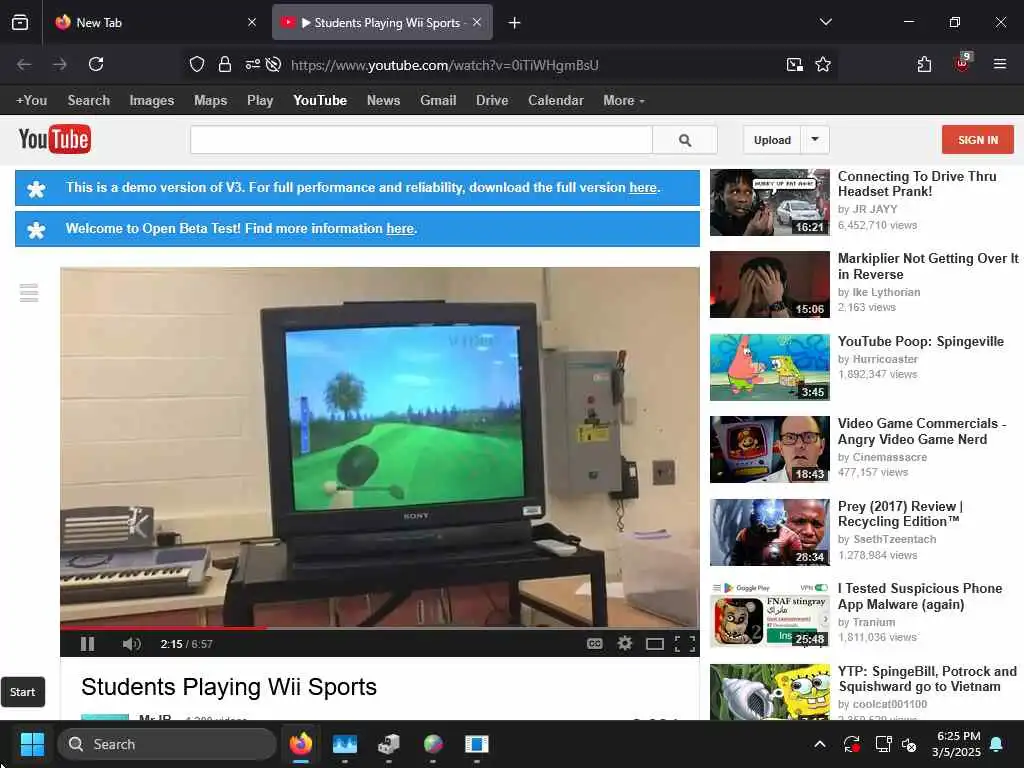
Task: Click the site security padlock icon
Action: coord(225,64)
